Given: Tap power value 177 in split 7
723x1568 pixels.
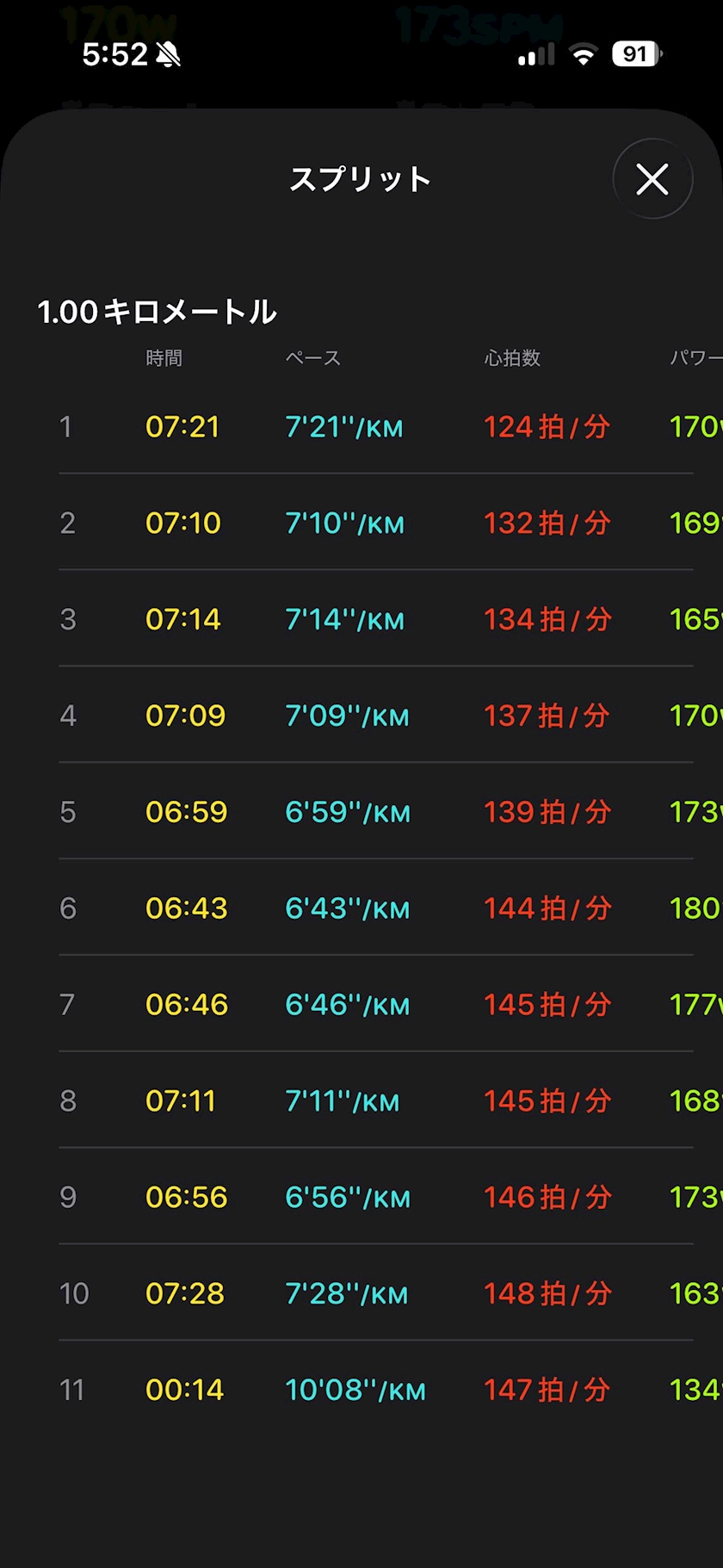Looking at the screenshot, I should [695, 1006].
